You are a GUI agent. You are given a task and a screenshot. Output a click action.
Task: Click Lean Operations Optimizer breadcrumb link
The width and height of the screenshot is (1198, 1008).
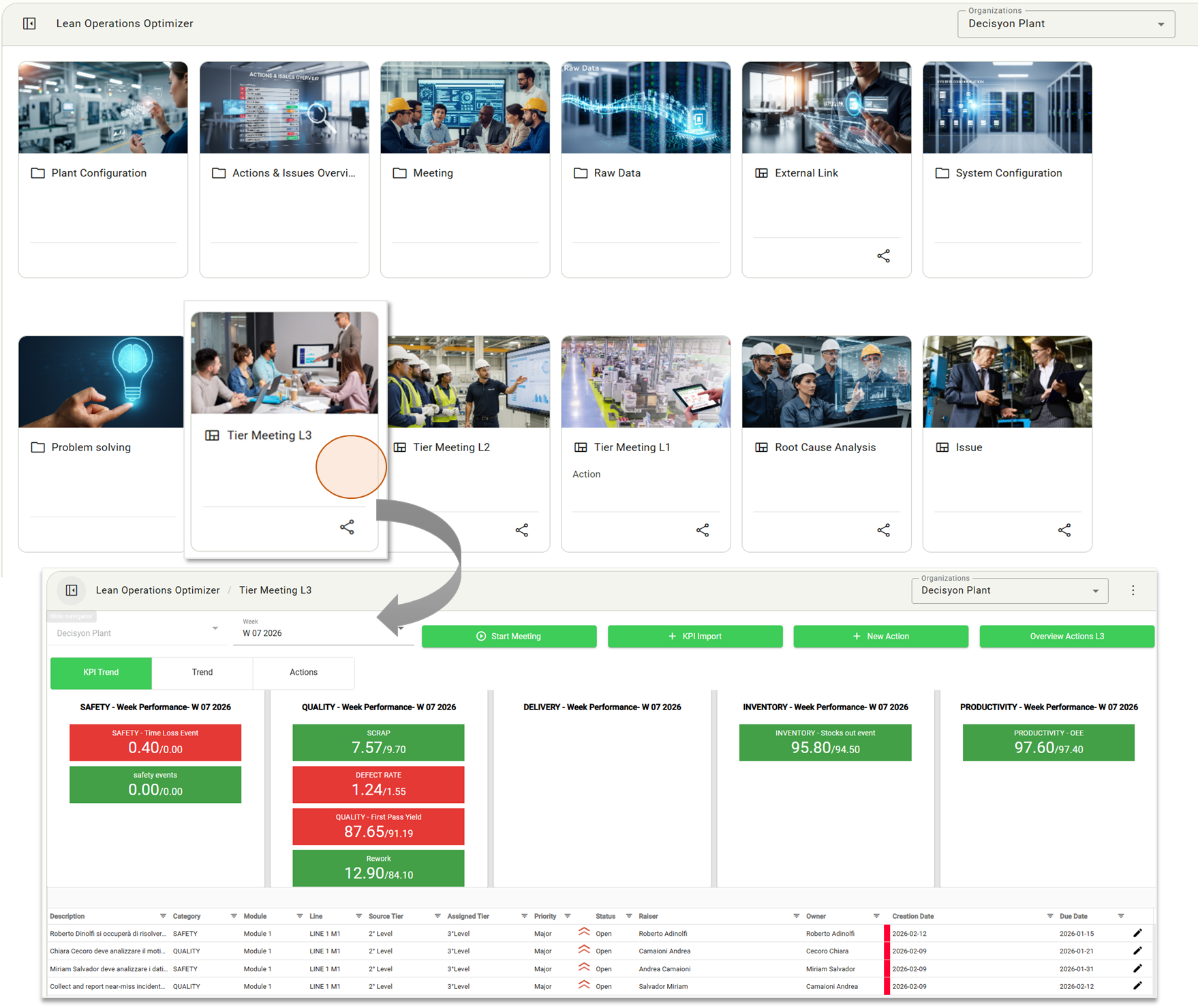coord(157,590)
